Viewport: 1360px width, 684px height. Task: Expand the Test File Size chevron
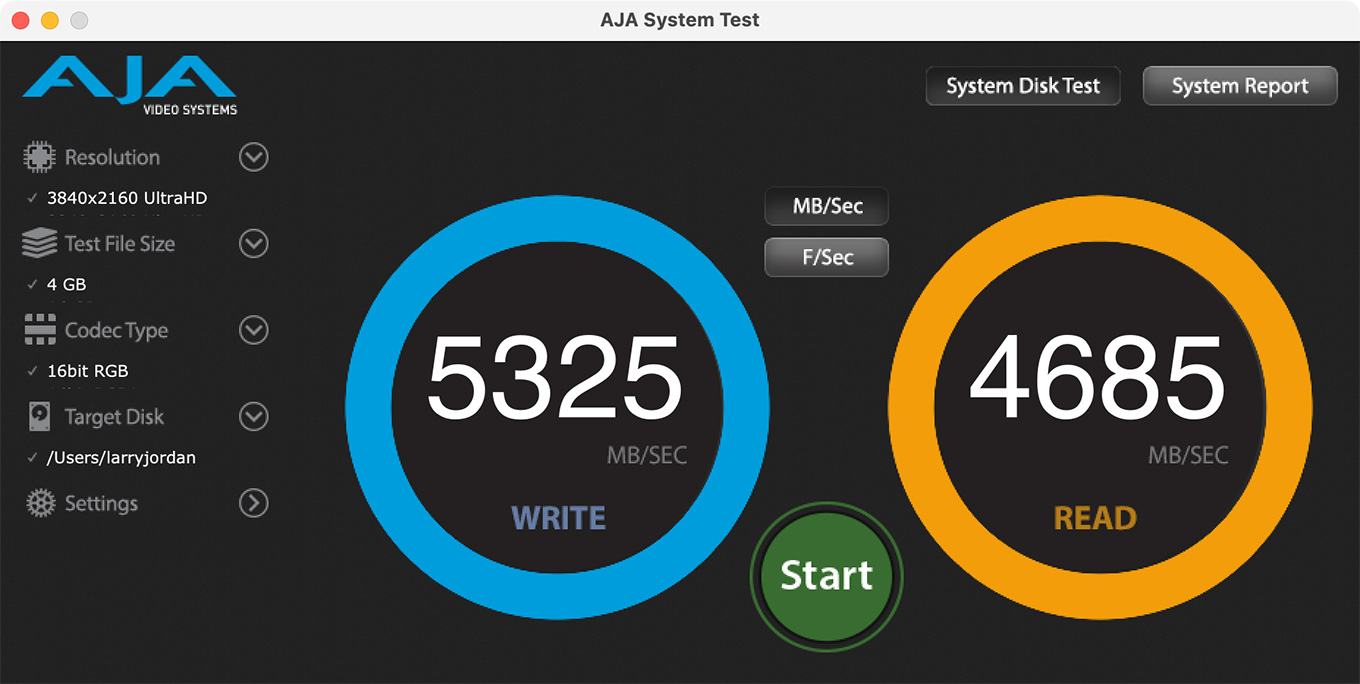coord(254,243)
